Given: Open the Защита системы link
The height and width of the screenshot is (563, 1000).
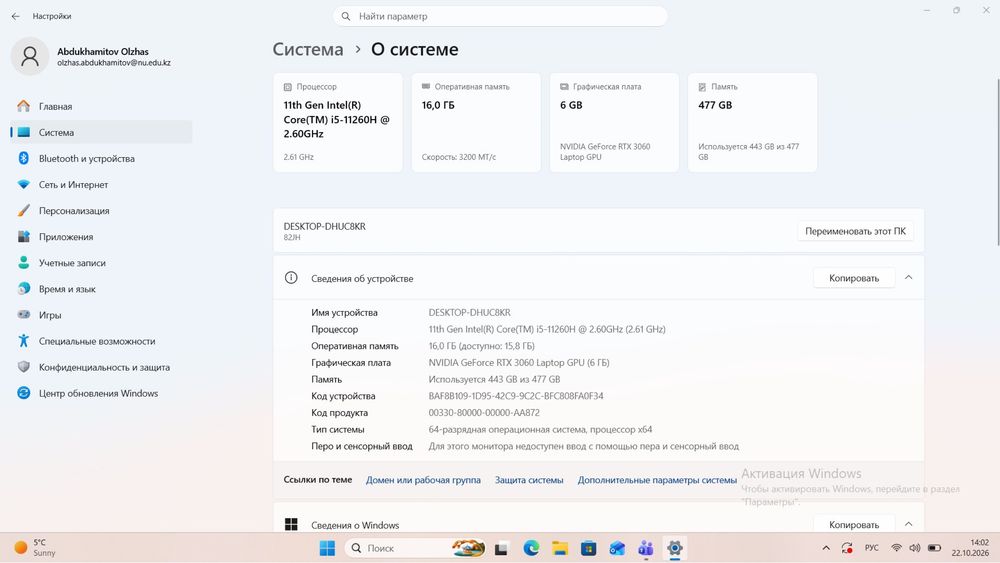Looking at the screenshot, I should [529, 480].
